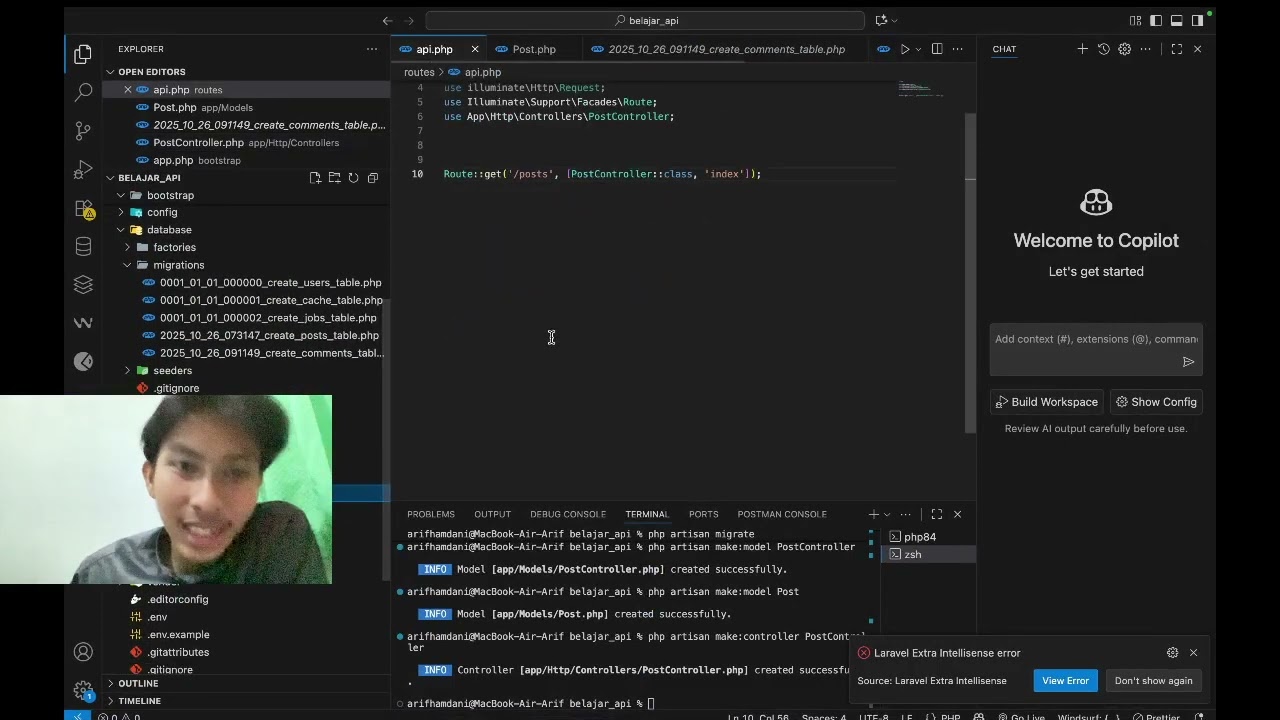
Task: Maximize the Copilot chat panel
Action: [1177, 49]
